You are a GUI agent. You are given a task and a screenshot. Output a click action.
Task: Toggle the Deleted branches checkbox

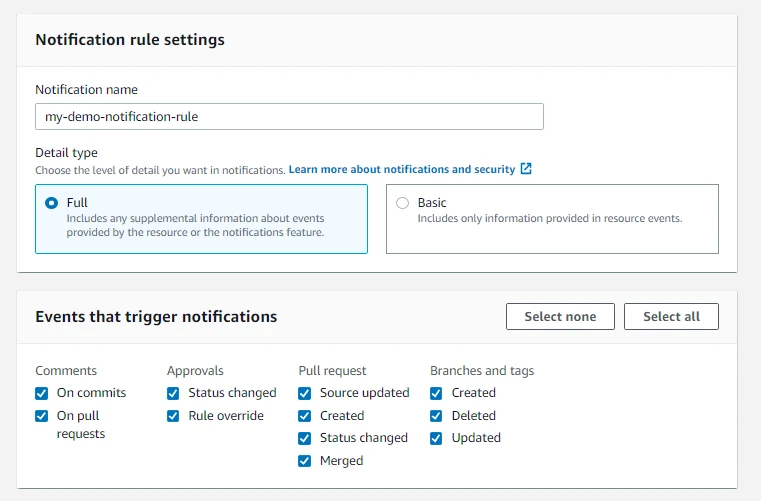[437, 416]
